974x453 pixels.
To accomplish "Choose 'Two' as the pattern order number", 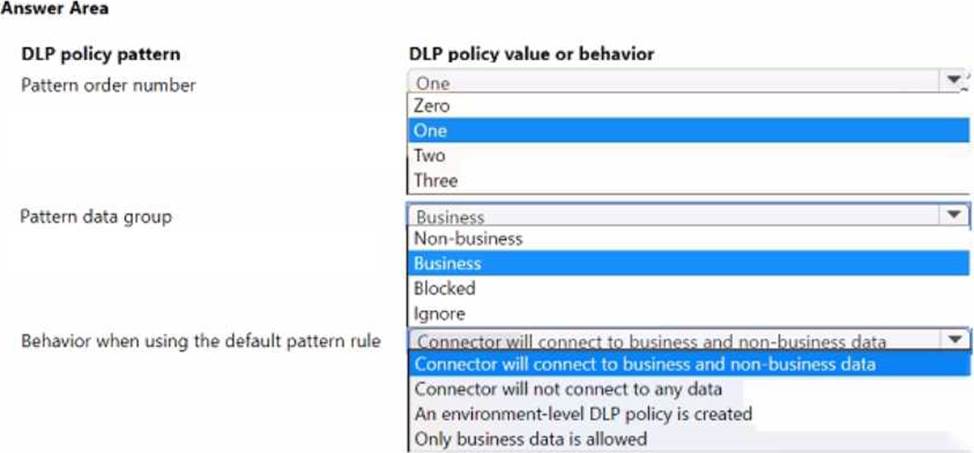I will tap(430, 156).
